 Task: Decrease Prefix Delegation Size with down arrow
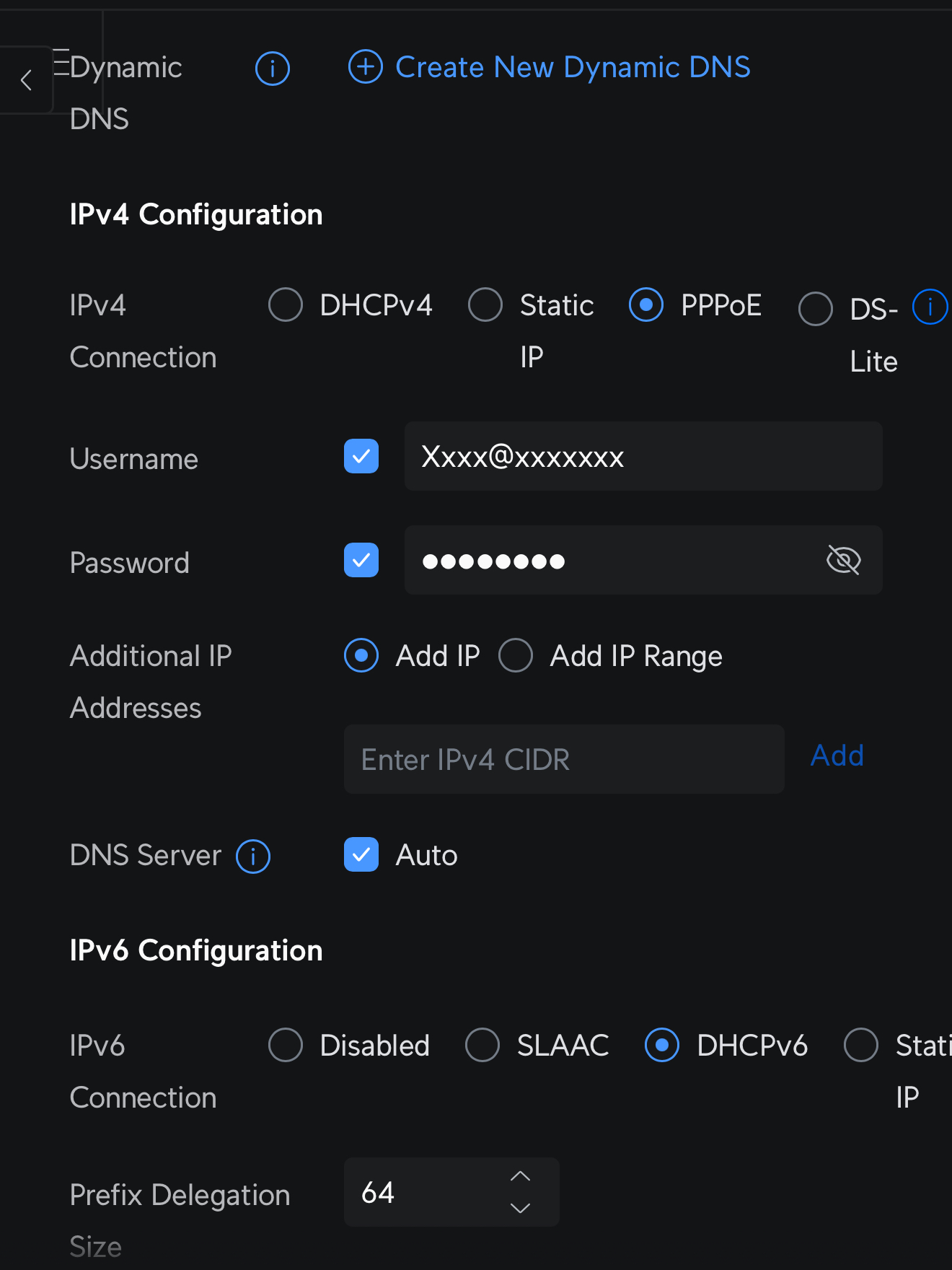pyautogui.click(x=520, y=1208)
